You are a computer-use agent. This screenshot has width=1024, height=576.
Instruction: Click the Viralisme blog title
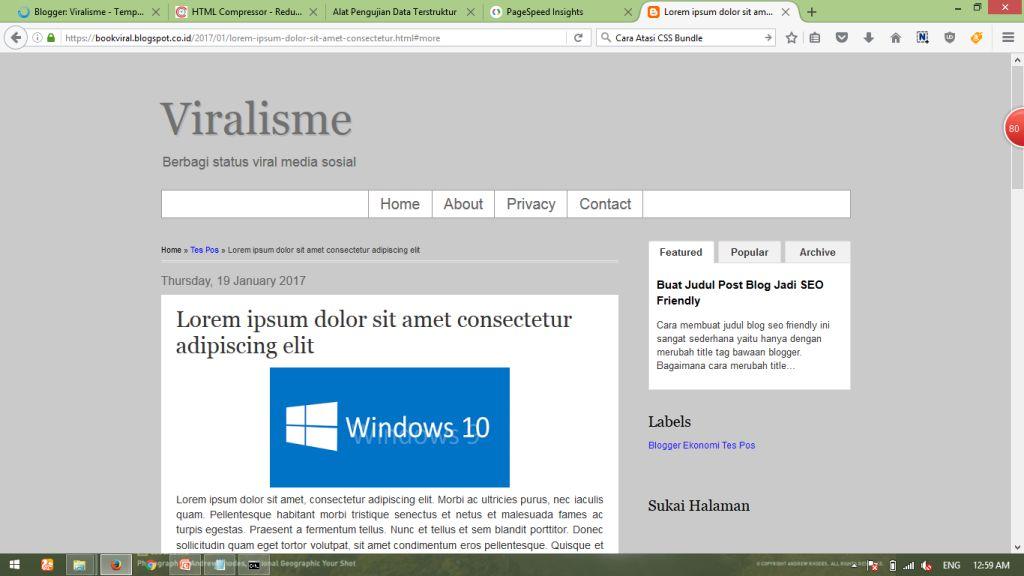pyautogui.click(x=256, y=119)
